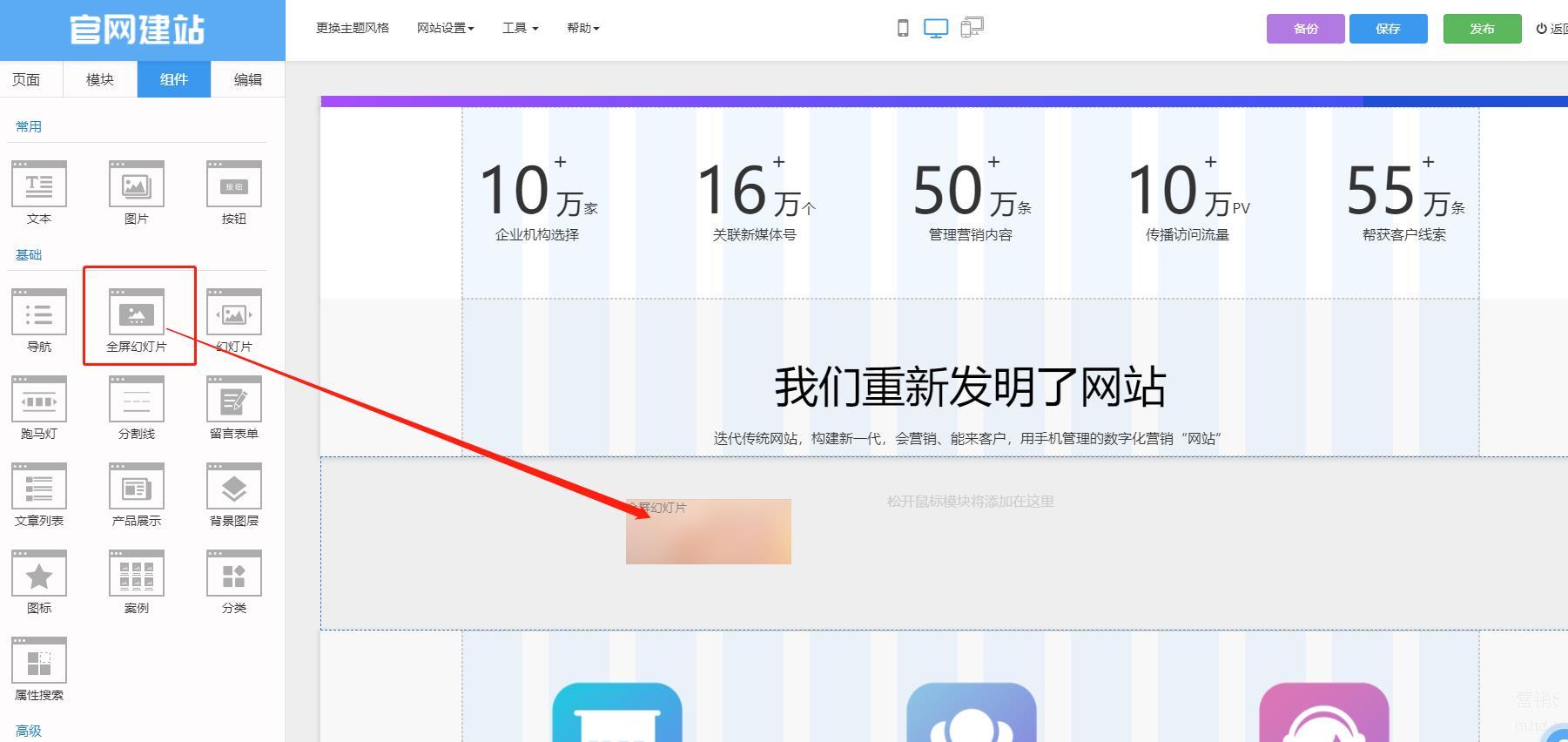Click the blue 保存 save button
Viewport: 1568px width, 742px height.
tap(1388, 29)
